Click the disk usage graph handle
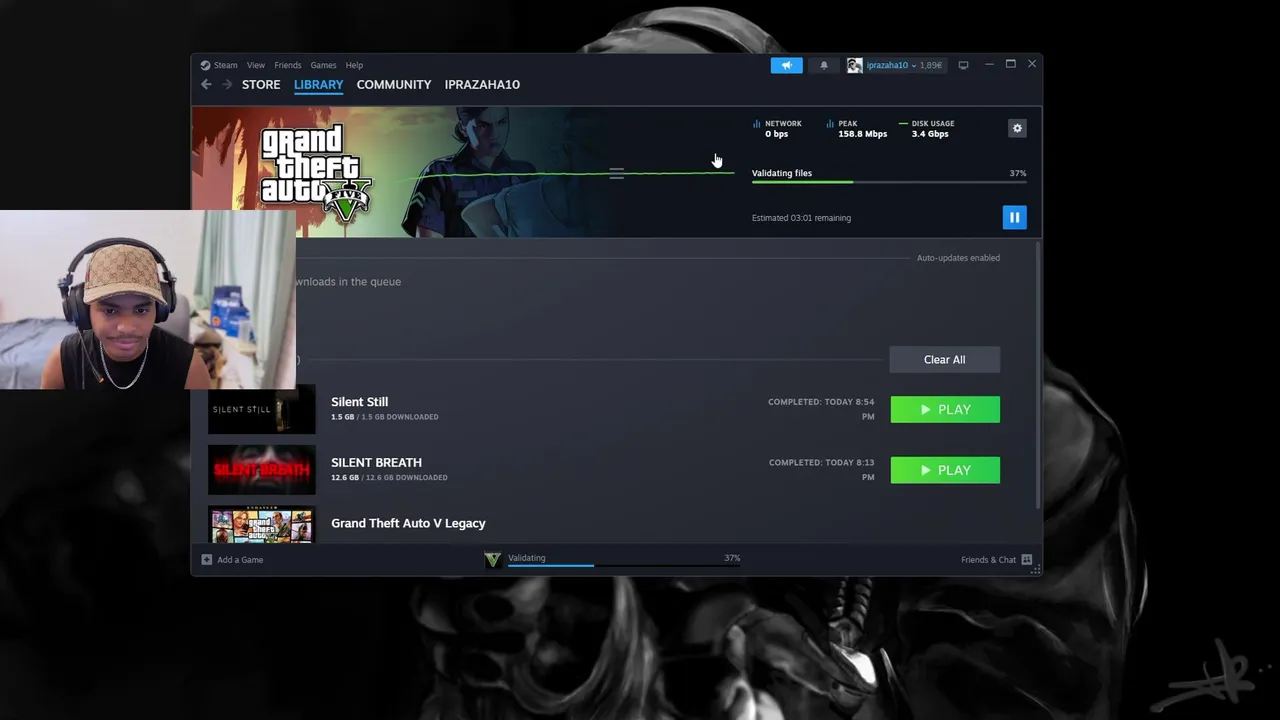The width and height of the screenshot is (1280, 720). pyautogui.click(x=616, y=173)
